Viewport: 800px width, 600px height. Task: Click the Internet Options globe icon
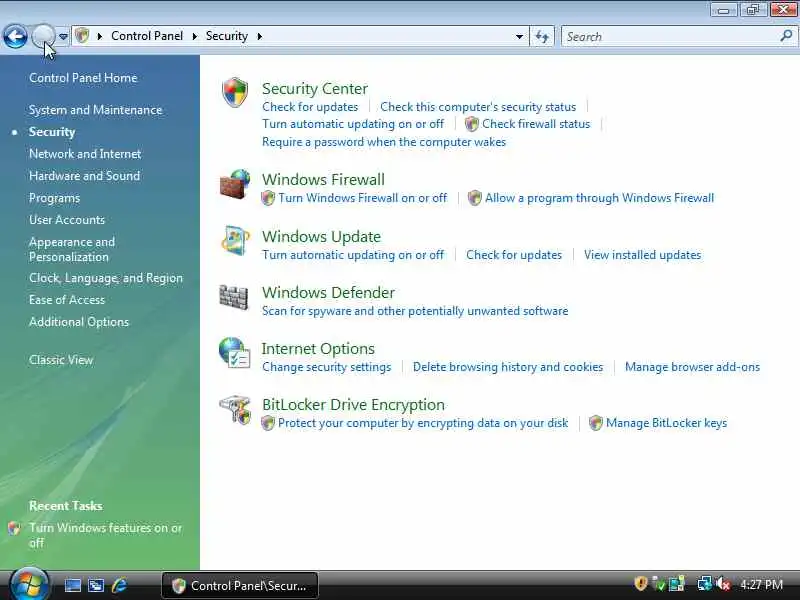click(234, 353)
